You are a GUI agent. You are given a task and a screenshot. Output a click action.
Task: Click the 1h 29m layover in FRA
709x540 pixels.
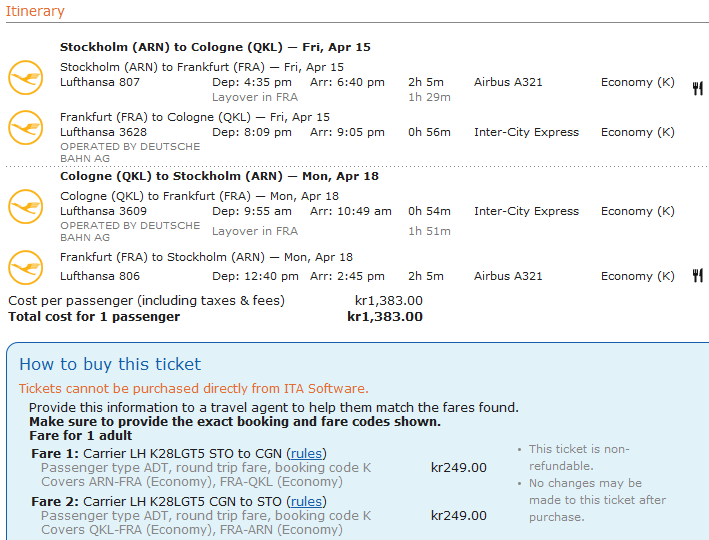[428, 97]
